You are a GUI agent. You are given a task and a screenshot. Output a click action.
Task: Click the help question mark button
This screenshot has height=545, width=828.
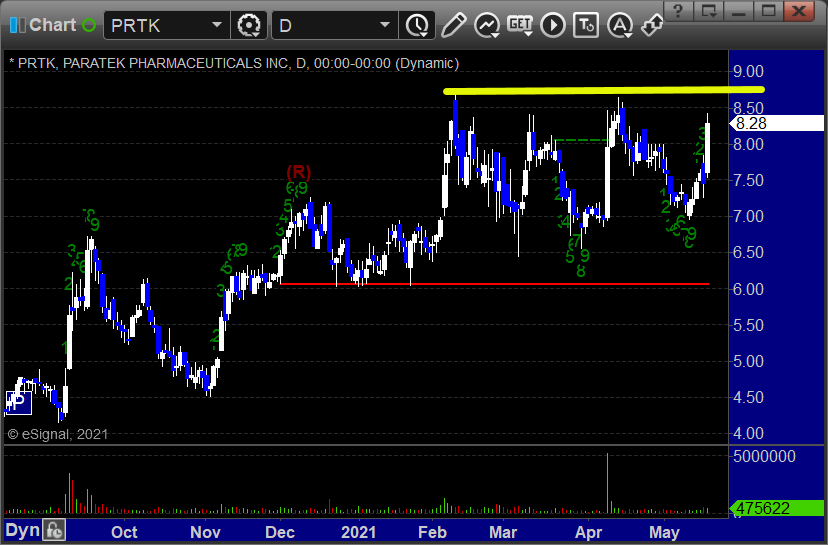(x=679, y=11)
